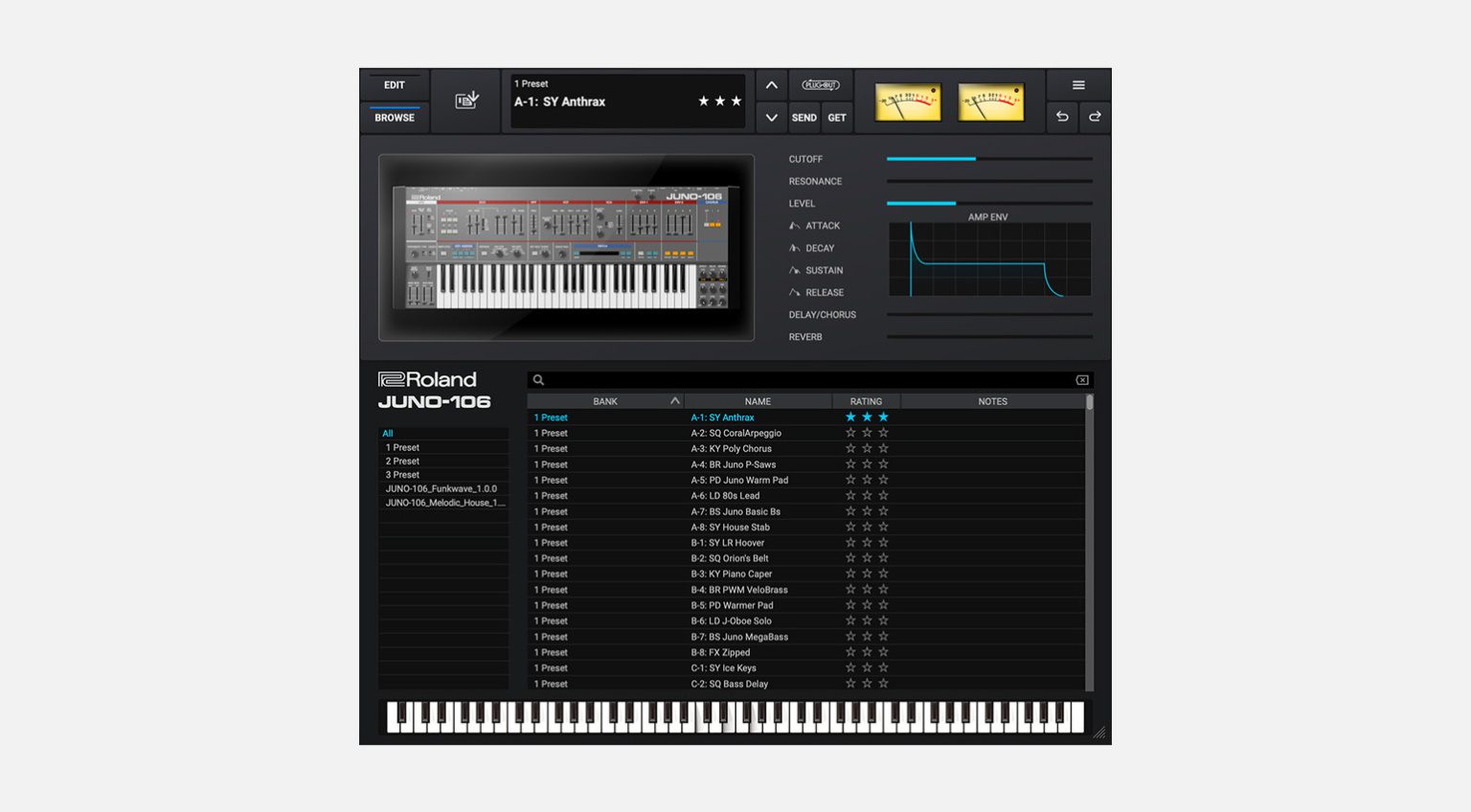Click the next preset down arrow
This screenshot has height=812, width=1471.
(x=771, y=117)
